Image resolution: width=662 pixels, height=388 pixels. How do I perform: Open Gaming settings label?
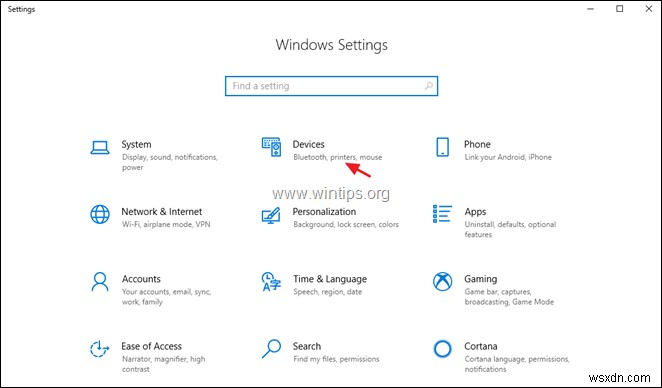coord(480,279)
